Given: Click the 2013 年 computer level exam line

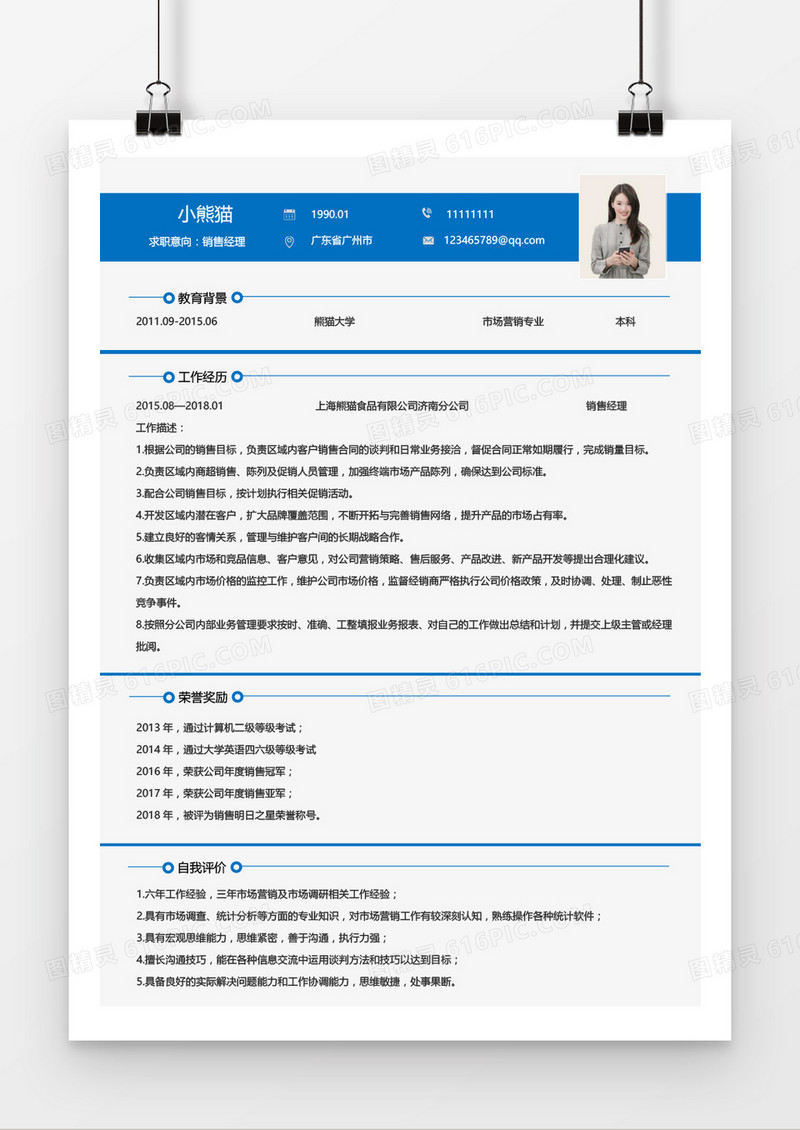Looking at the screenshot, I should pyautogui.click(x=221, y=728).
